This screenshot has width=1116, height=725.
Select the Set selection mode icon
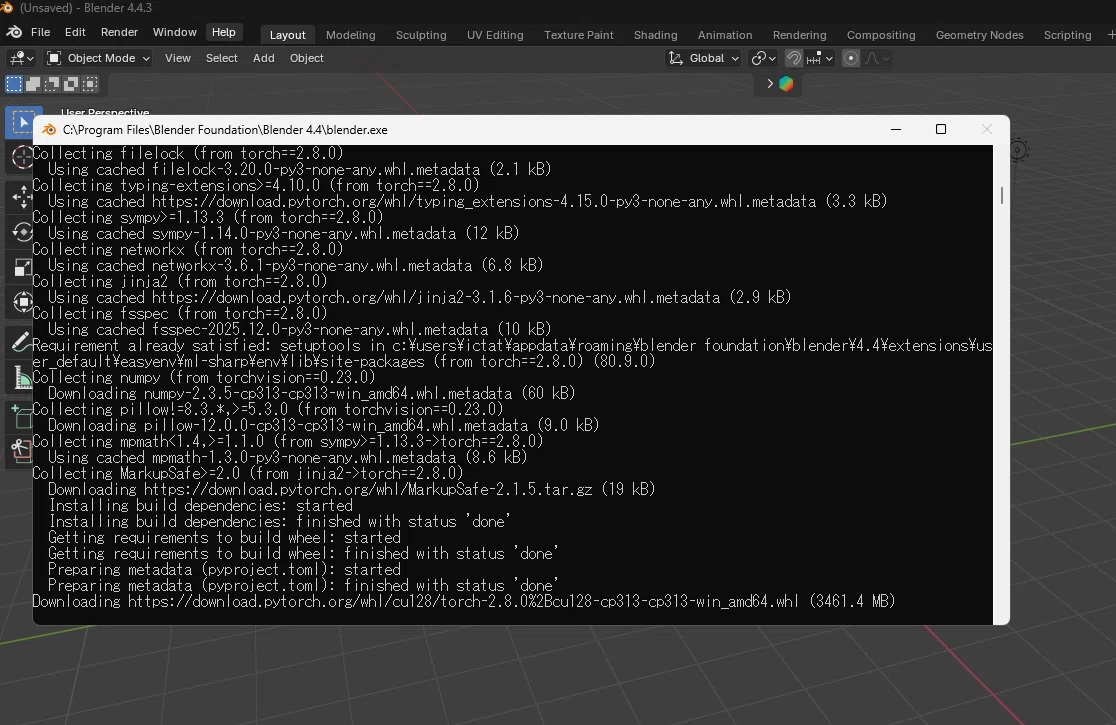[14, 84]
